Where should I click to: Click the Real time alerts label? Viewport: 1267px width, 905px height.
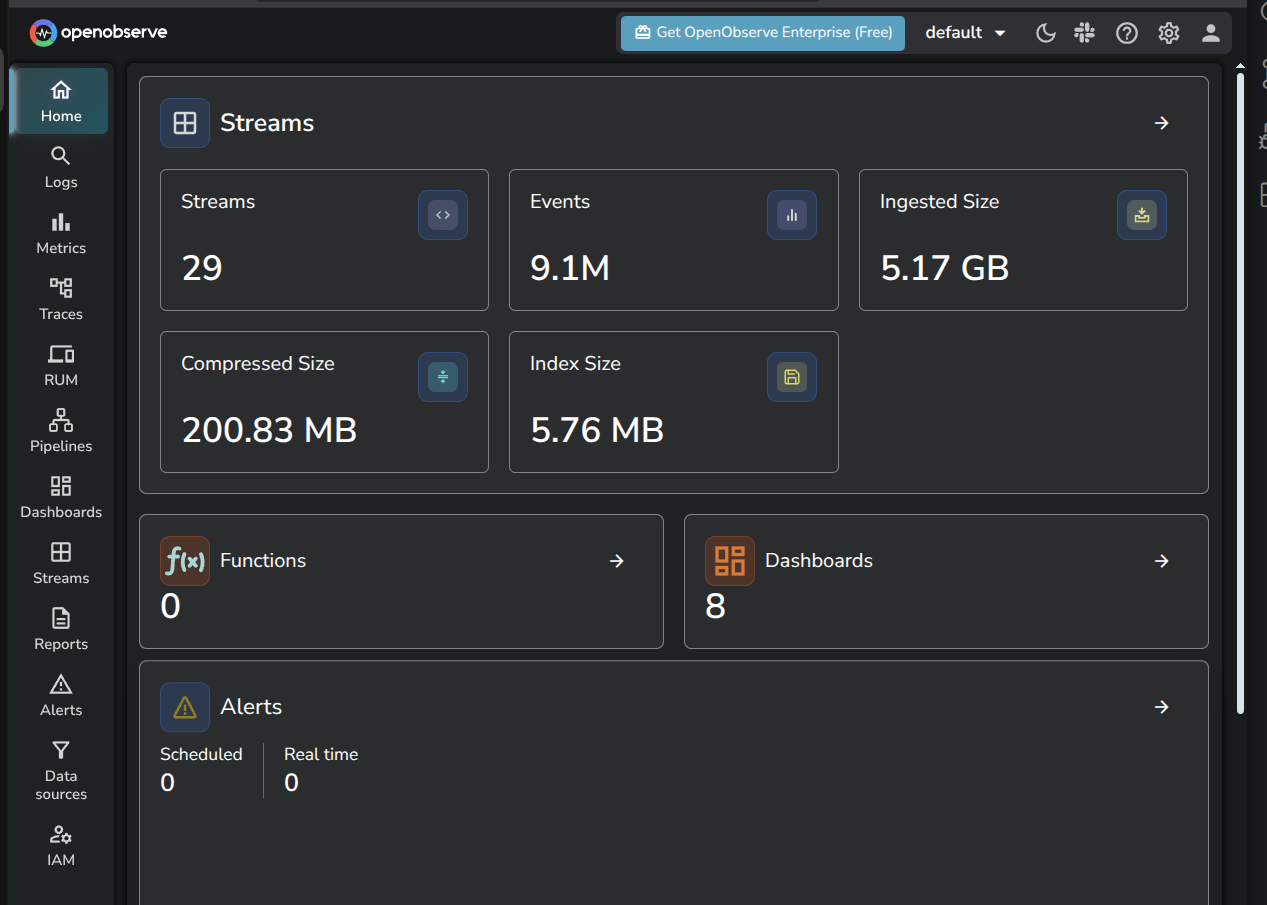321,754
